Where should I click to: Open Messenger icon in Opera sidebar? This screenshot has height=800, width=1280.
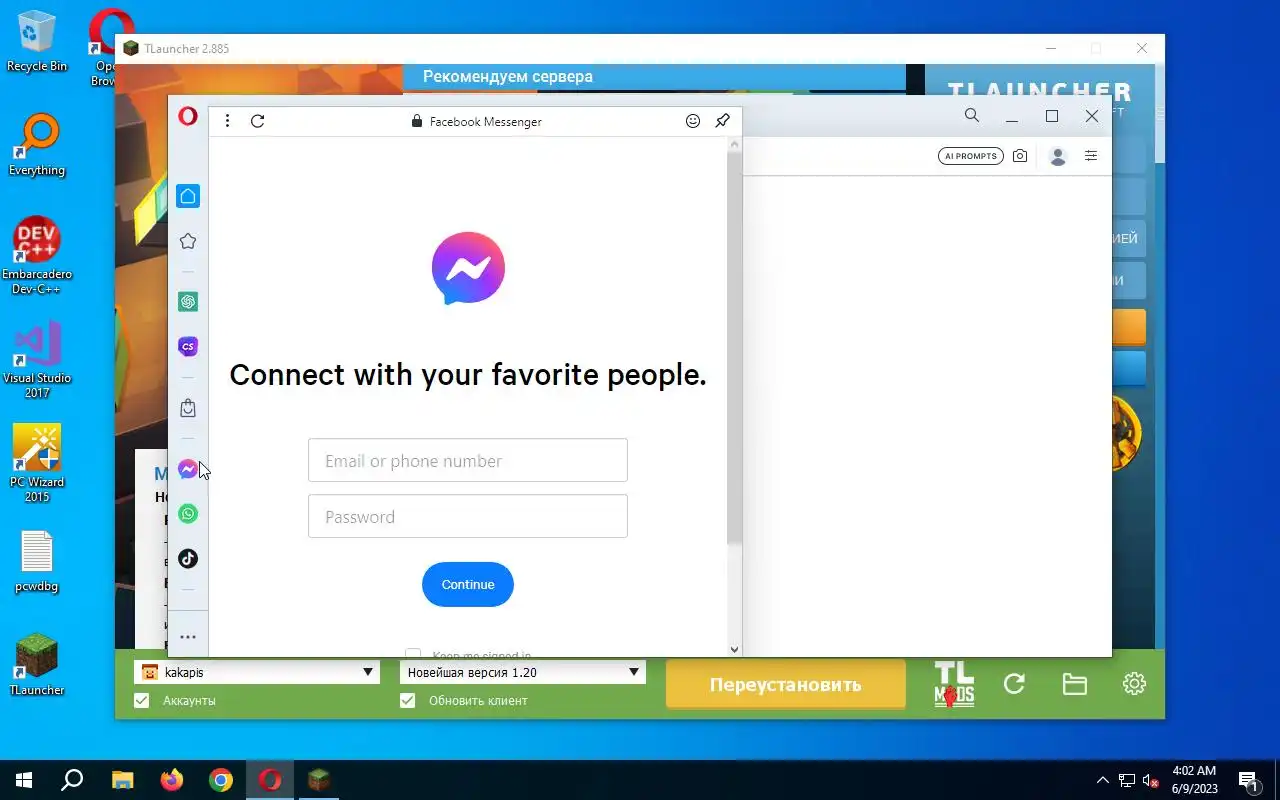pyautogui.click(x=188, y=469)
